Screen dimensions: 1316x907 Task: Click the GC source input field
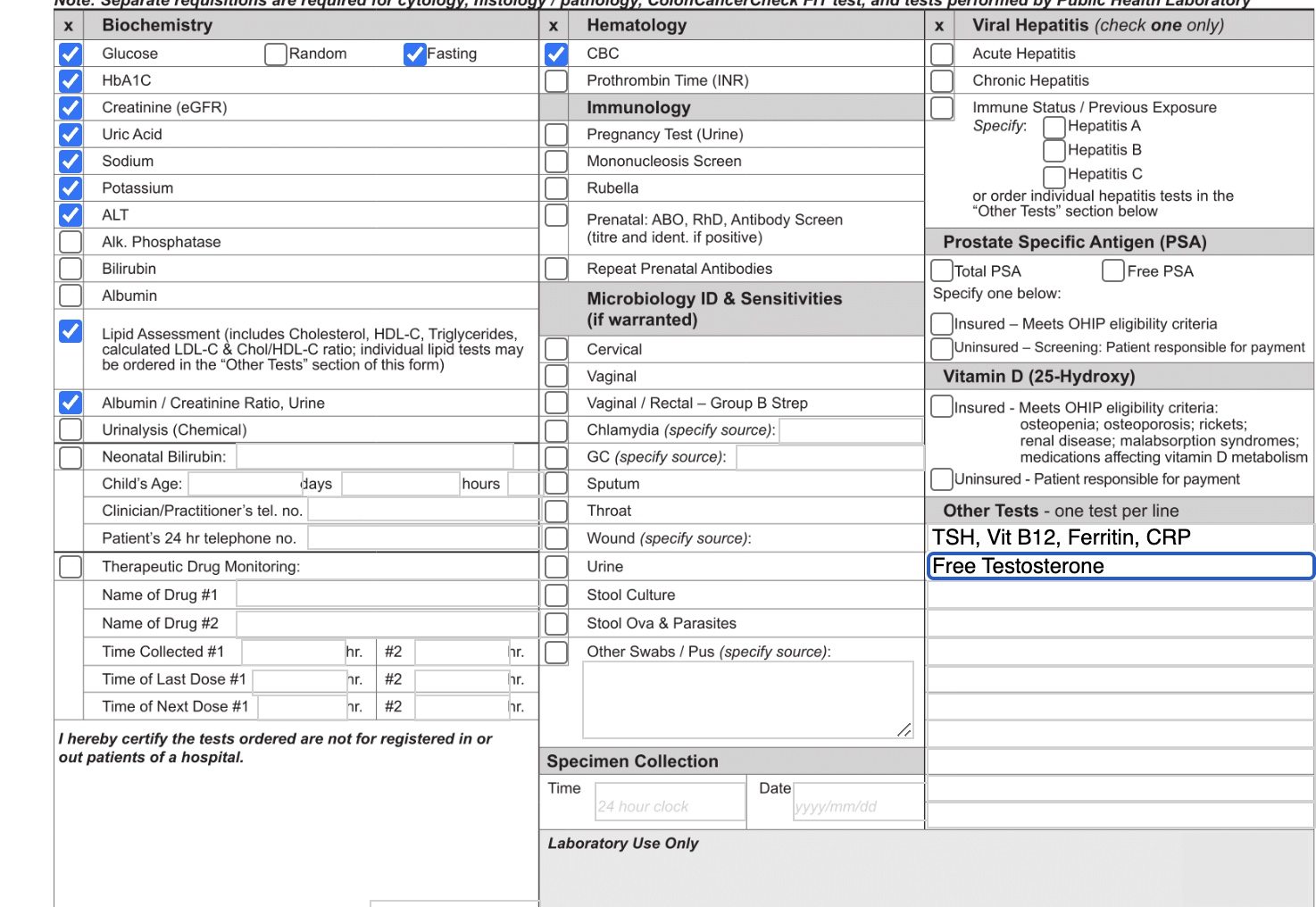pos(829,458)
